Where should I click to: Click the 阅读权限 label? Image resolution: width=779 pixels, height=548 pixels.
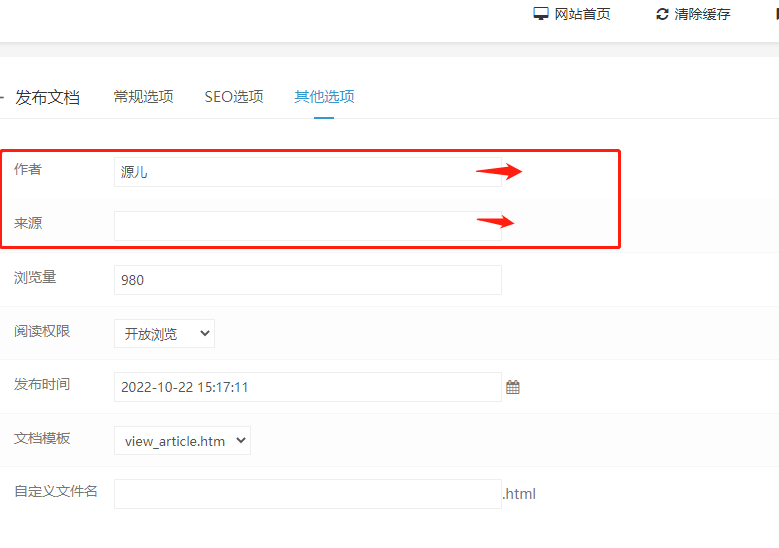[x=42, y=330]
